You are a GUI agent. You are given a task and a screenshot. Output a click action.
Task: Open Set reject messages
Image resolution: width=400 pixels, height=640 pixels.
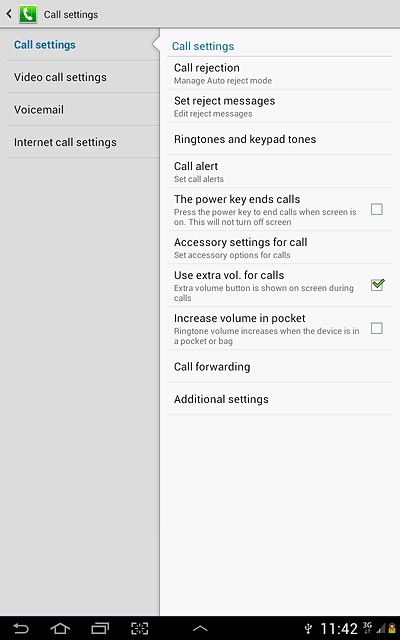tap(280, 107)
